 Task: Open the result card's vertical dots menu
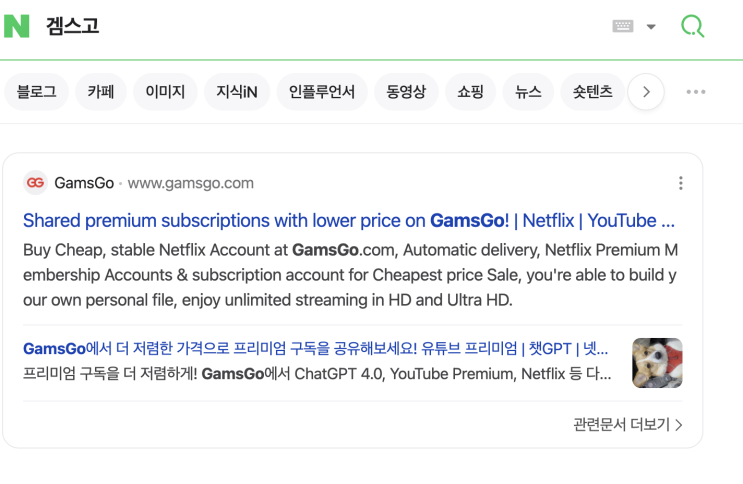[x=680, y=183]
